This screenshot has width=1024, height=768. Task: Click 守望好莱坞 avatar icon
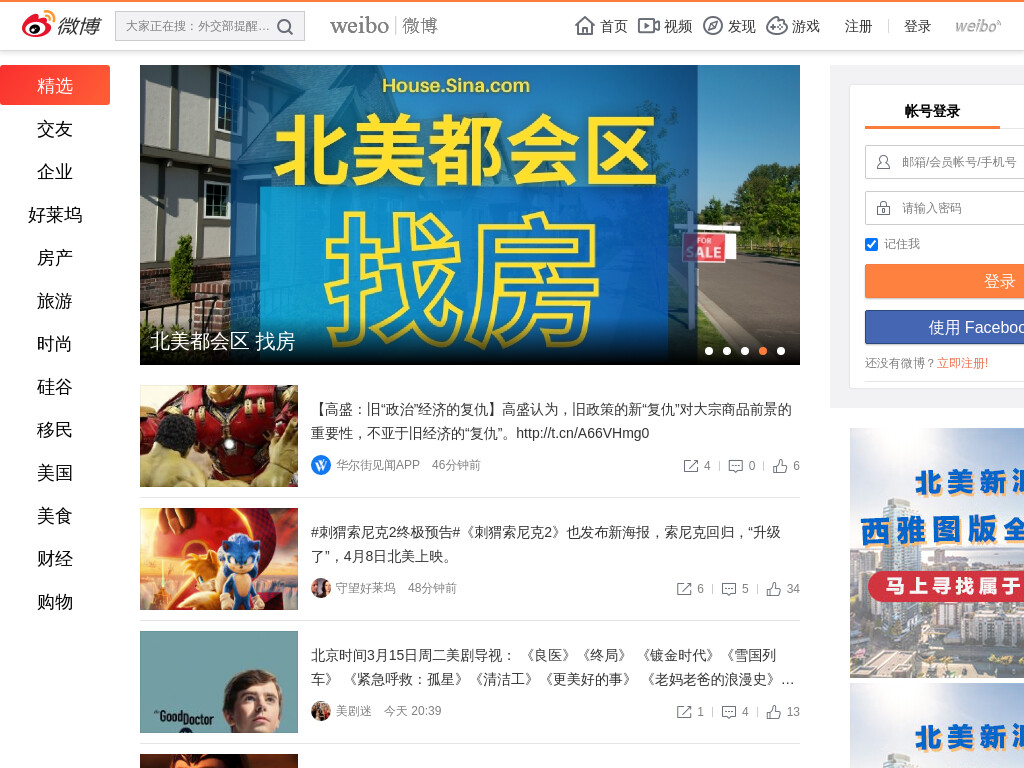[321, 588]
